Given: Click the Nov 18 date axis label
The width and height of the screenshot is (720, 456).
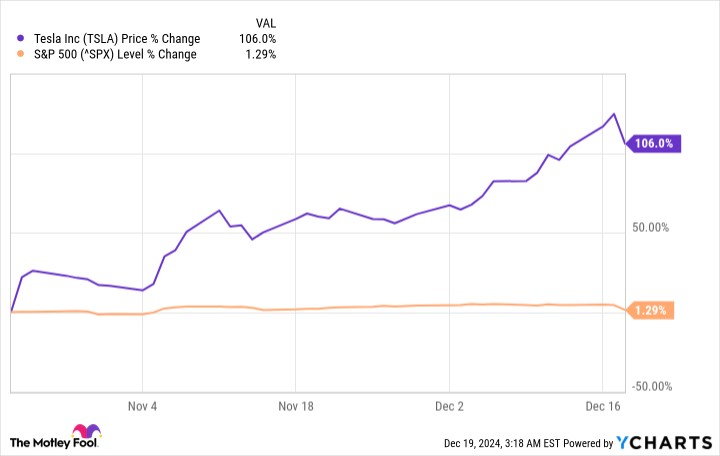Looking at the screenshot, I should click(x=296, y=406).
